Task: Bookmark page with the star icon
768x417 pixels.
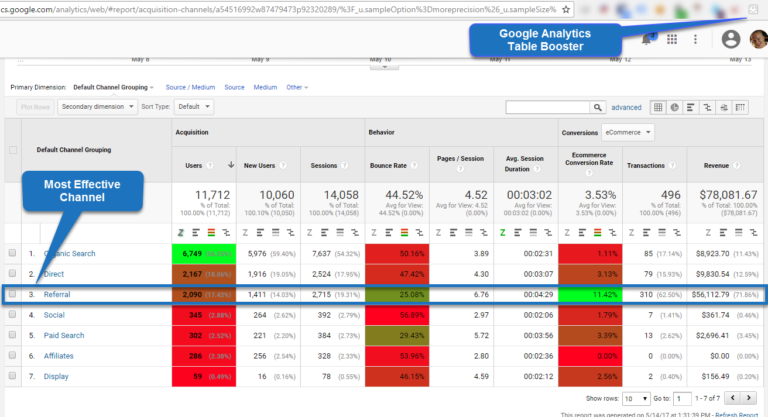Action: coord(566,9)
